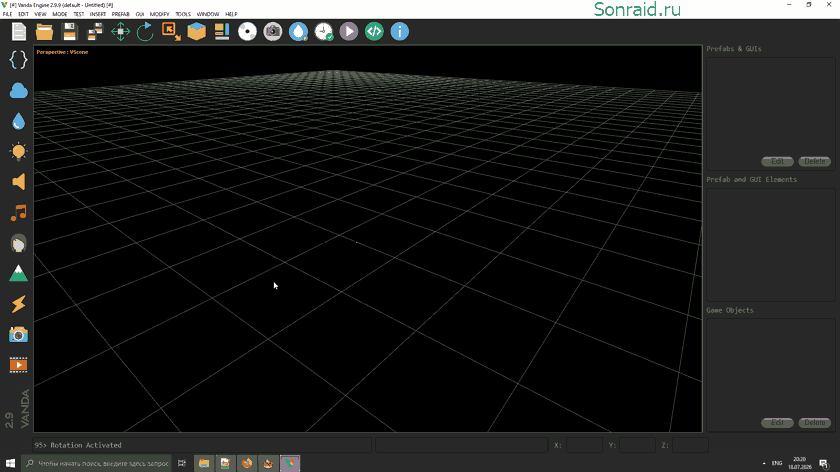Click the Windows taskbar search box
This screenshot has height=472, width=840.
[96, 463]
